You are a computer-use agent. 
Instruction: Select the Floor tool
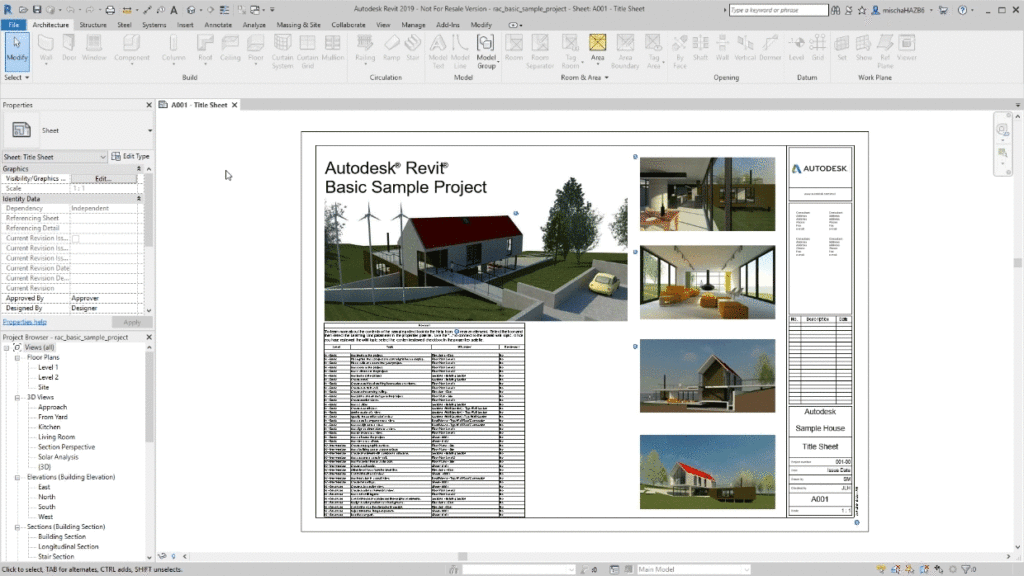(x=255, y=48)
